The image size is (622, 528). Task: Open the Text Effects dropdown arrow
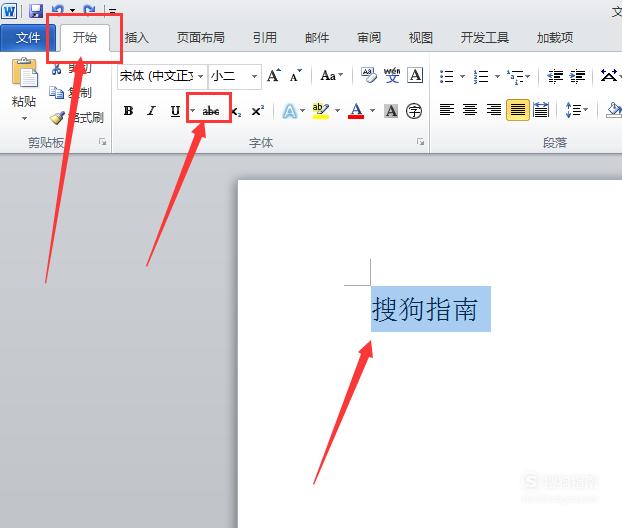click(303, 111)
